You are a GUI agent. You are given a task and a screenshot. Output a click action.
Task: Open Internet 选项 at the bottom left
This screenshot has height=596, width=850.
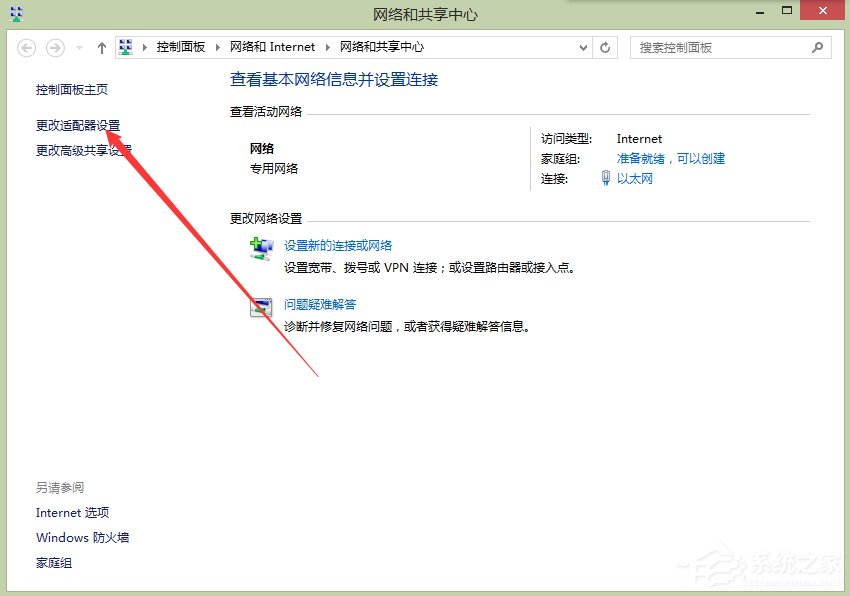72,512
